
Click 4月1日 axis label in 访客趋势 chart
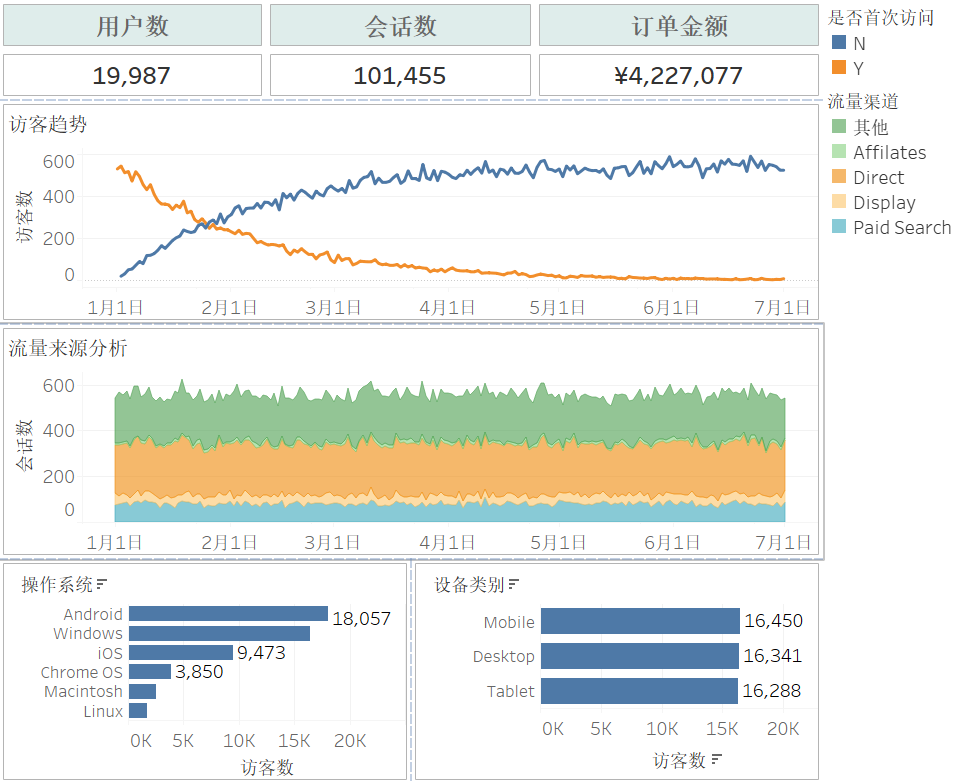(x=447, y=307)
